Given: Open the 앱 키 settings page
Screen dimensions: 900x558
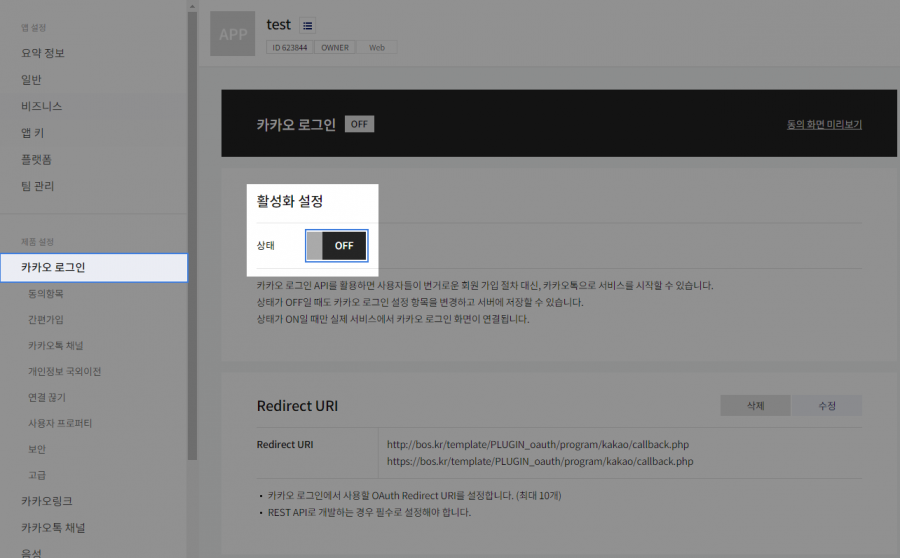Looking at the screenshot, I should coord(33,133).
